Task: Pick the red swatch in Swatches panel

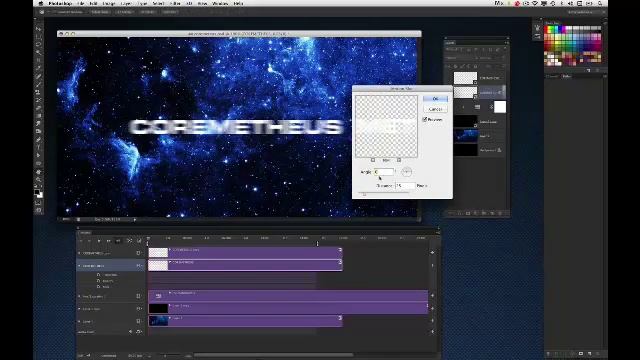Action: tap(547, 29)
